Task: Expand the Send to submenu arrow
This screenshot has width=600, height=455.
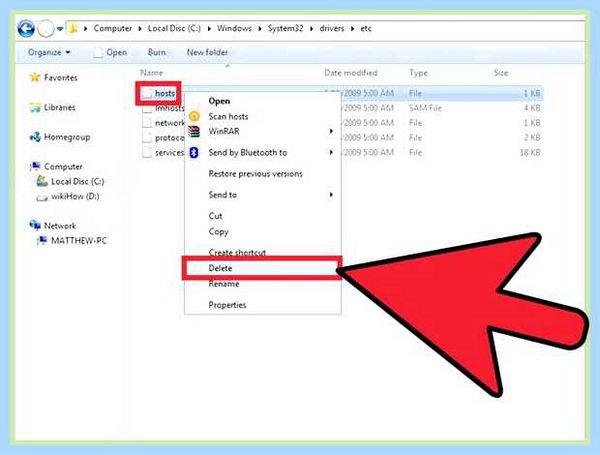Action: 331,195
